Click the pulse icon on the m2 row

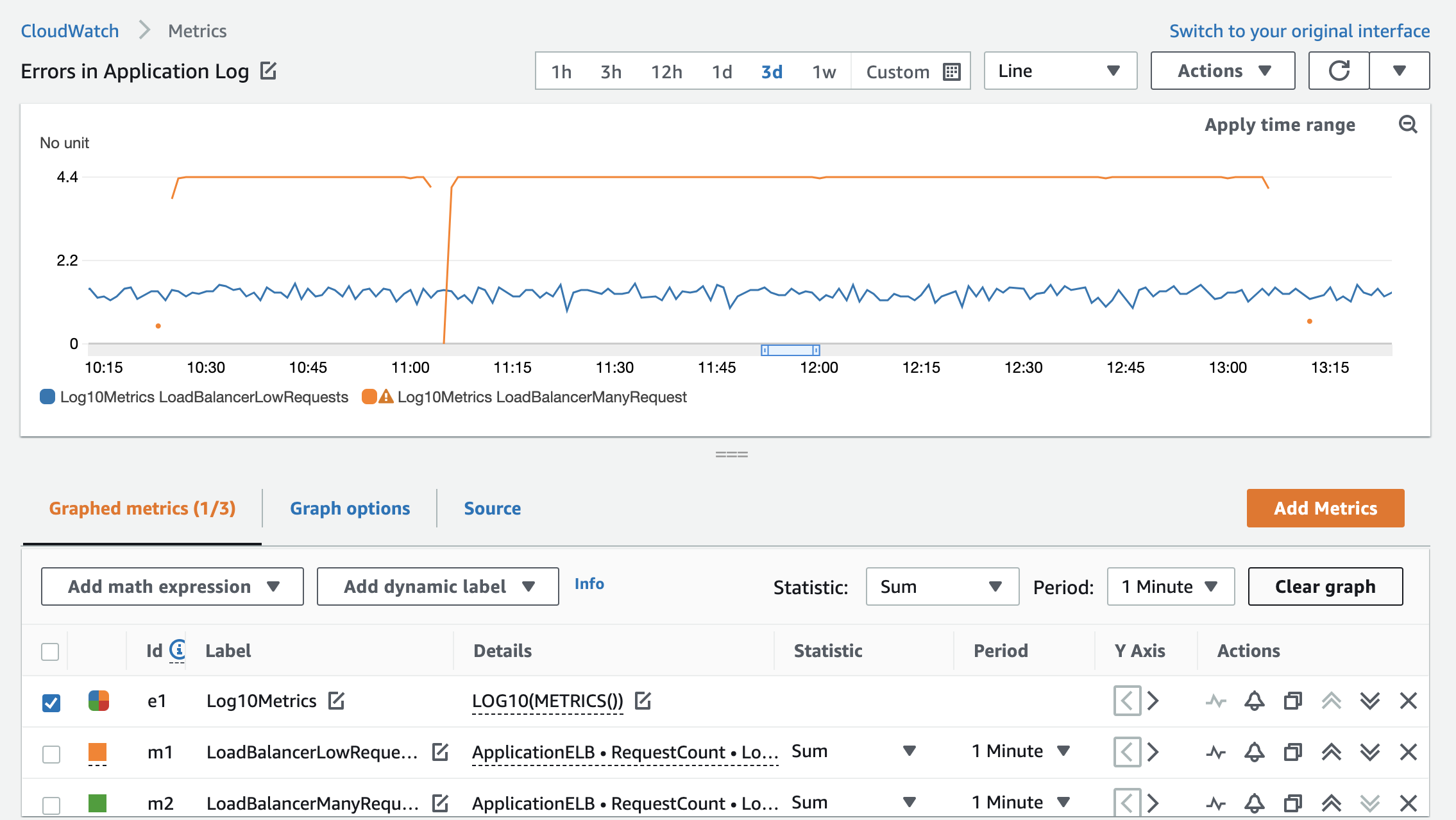coord(1216,803)
